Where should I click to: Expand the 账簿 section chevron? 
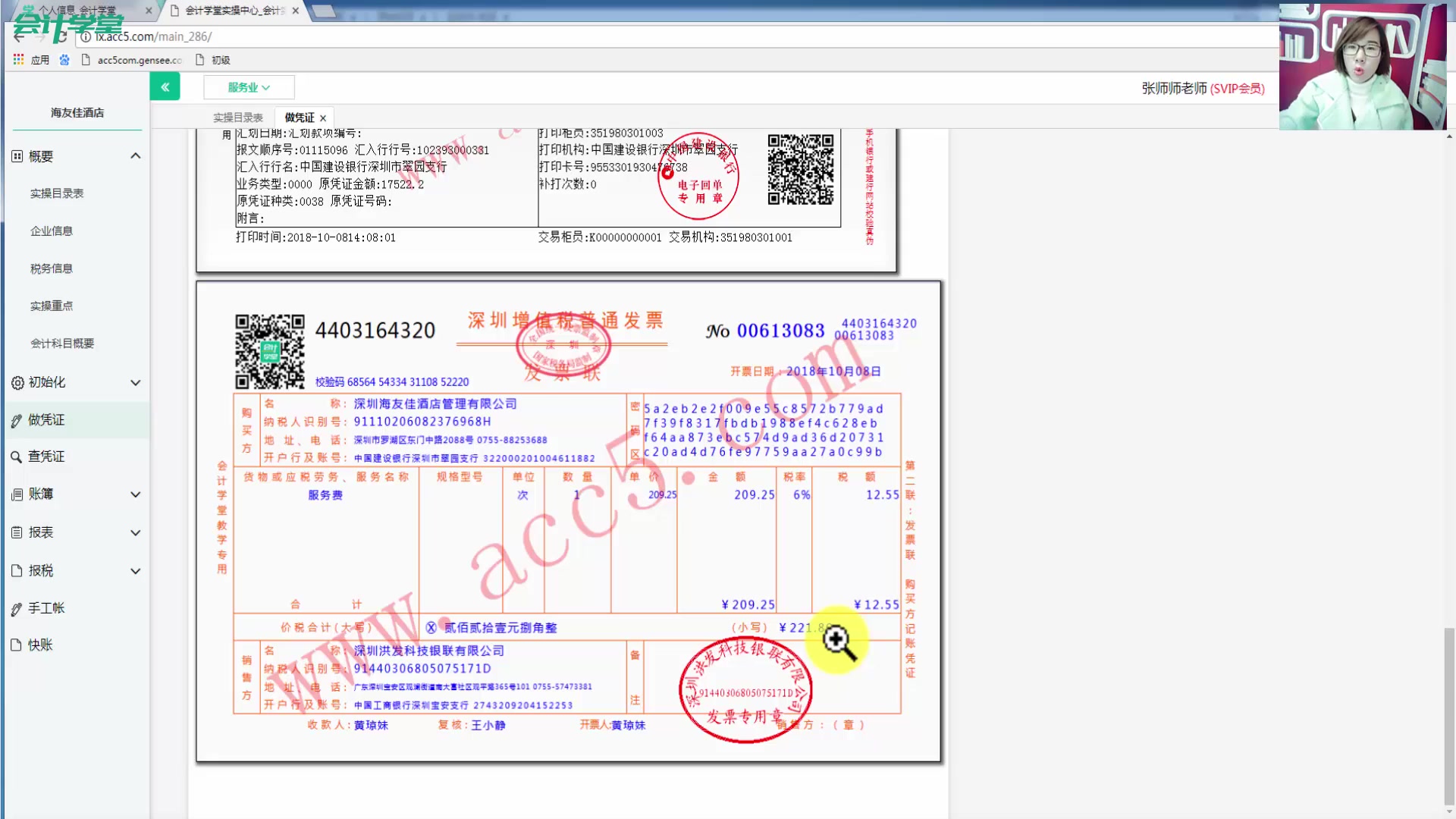(136, 494)
